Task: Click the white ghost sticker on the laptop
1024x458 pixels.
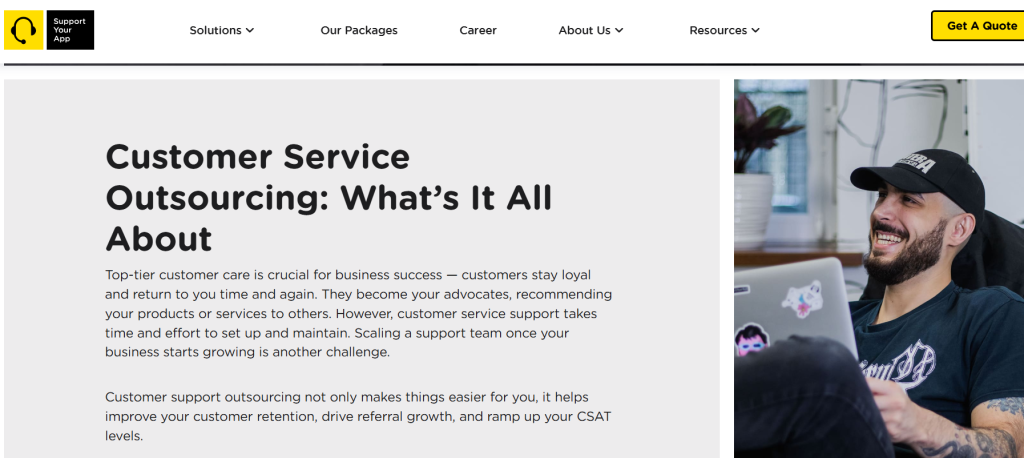Action: point(801,298)
